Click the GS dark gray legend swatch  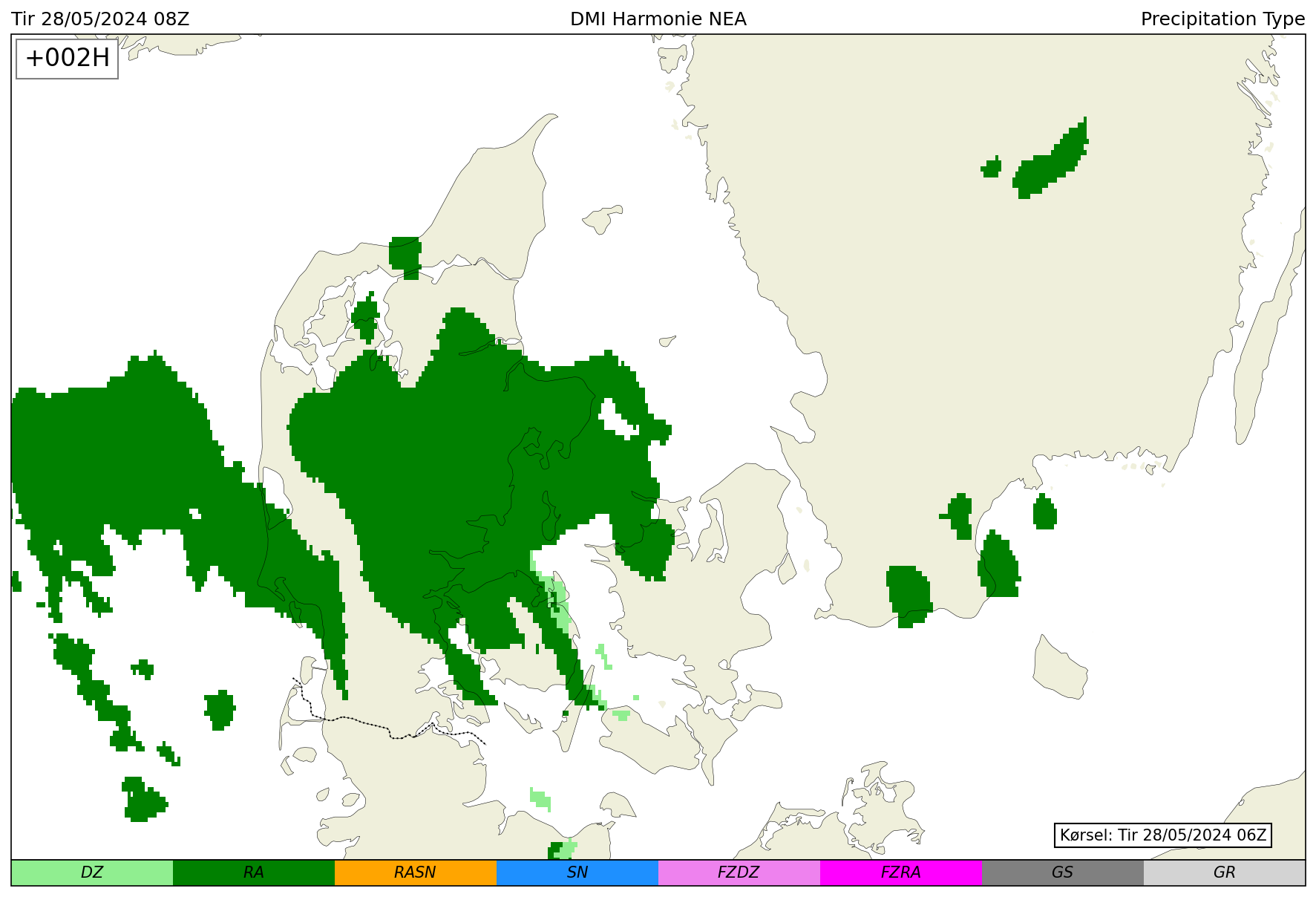point(1063,872)
